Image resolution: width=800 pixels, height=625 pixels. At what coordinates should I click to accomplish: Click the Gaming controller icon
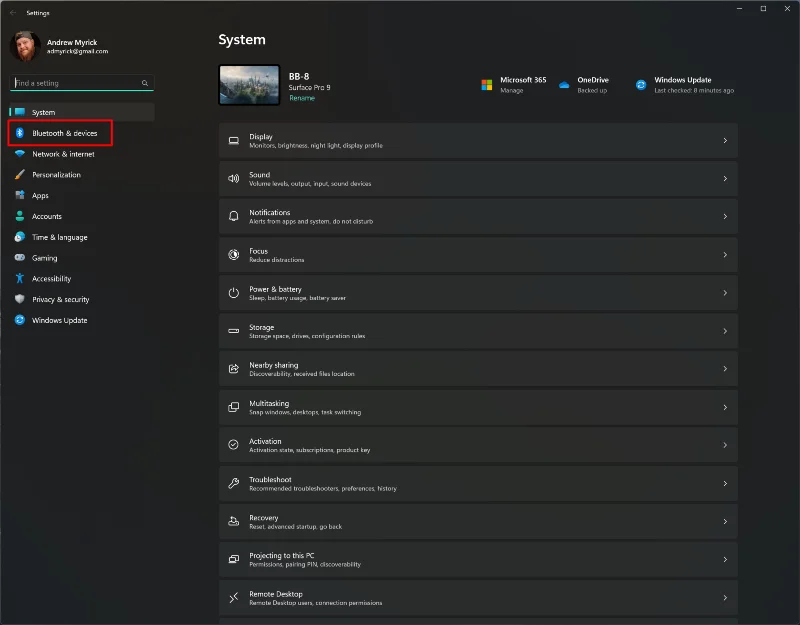(x=20, y=258)
